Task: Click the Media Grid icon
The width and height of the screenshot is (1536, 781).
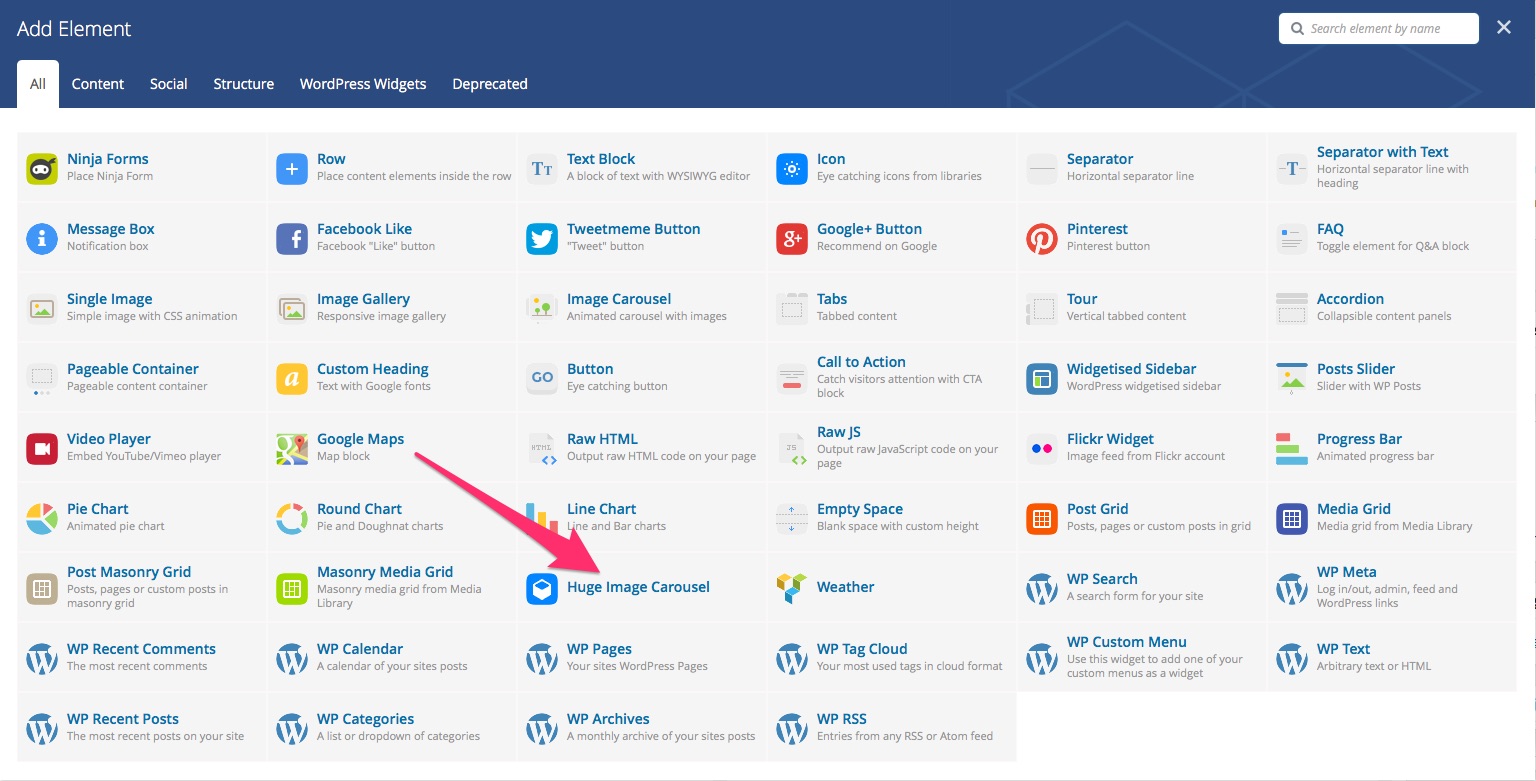Action: [1292, 519]
